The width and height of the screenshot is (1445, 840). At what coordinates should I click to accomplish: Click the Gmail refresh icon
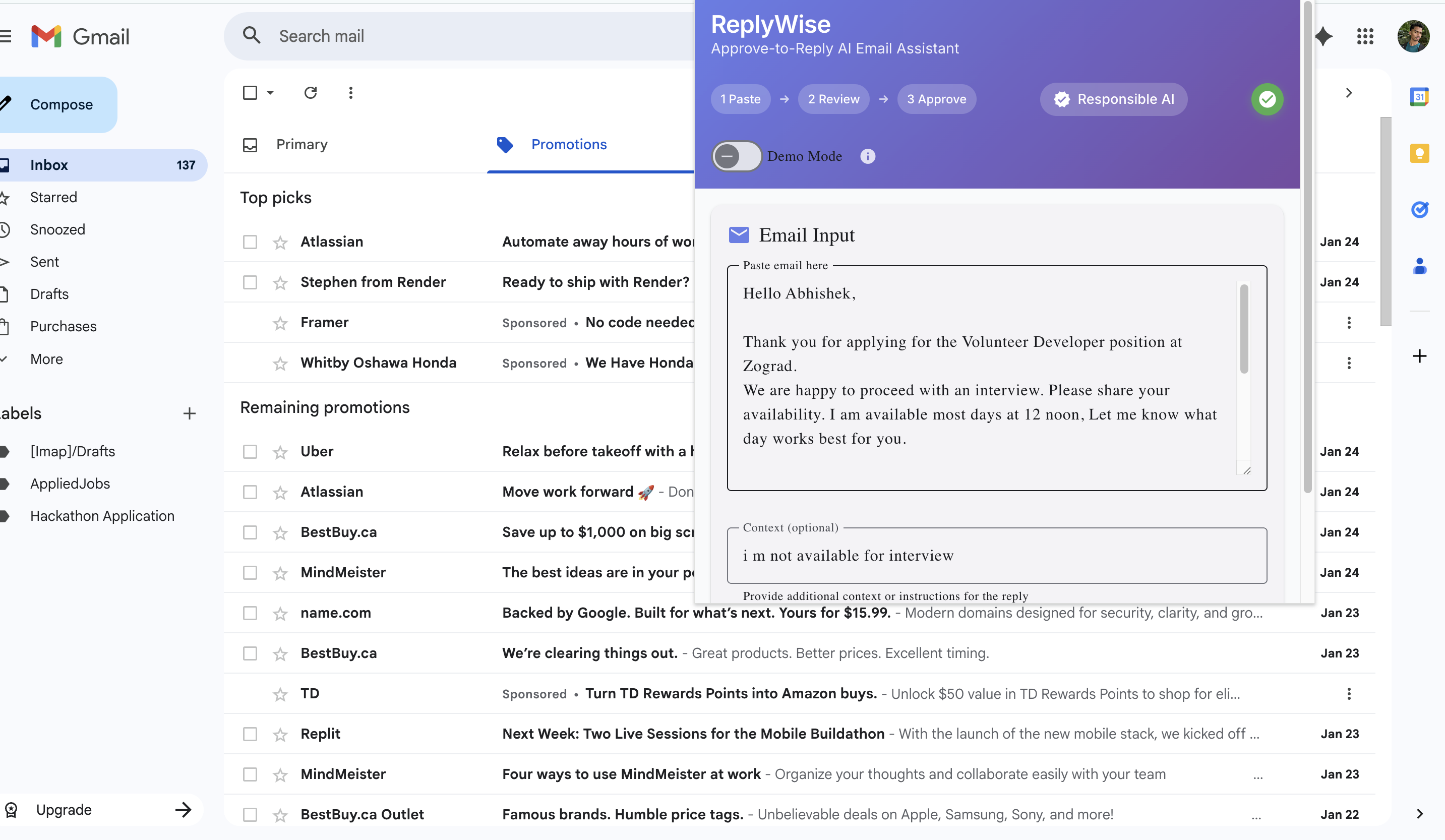[x=310, y=92]
